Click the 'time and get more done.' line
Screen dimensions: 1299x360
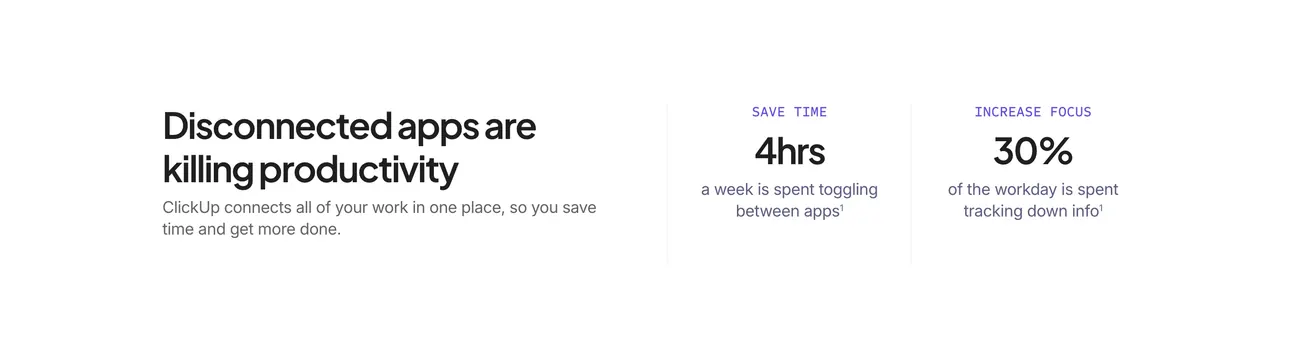pyautogui.click(x=251, y=229)
